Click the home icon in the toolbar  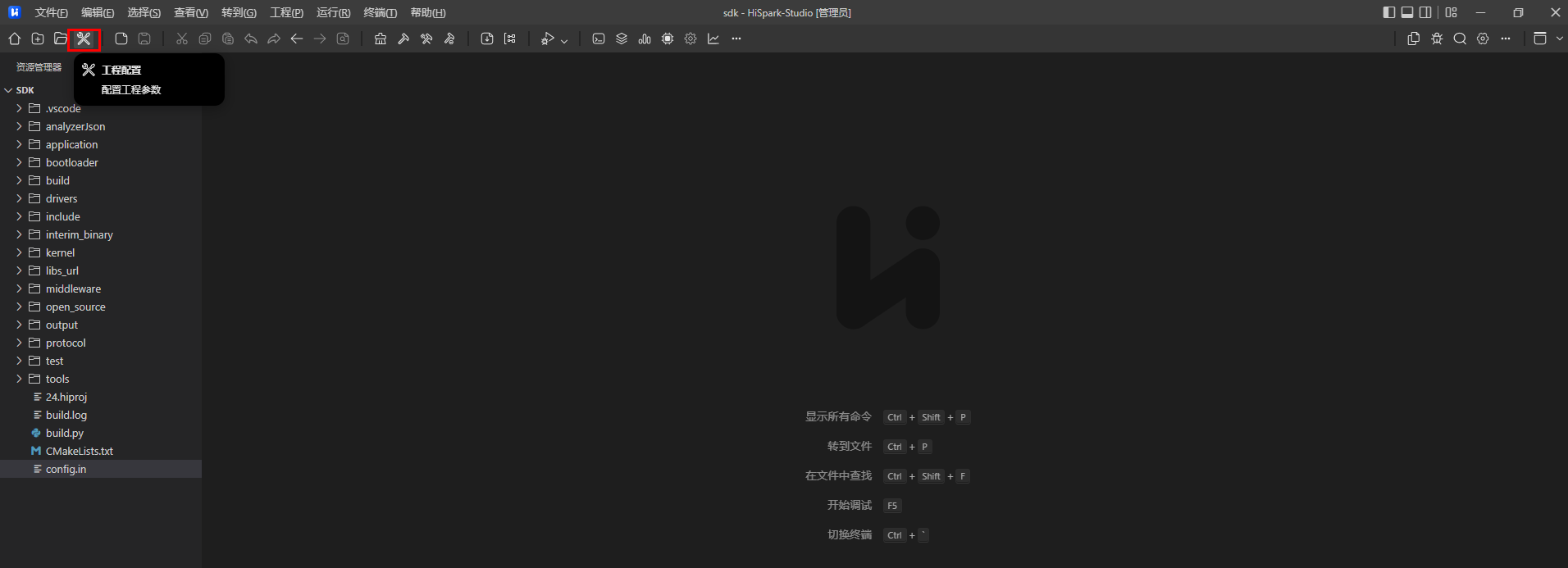15,39
